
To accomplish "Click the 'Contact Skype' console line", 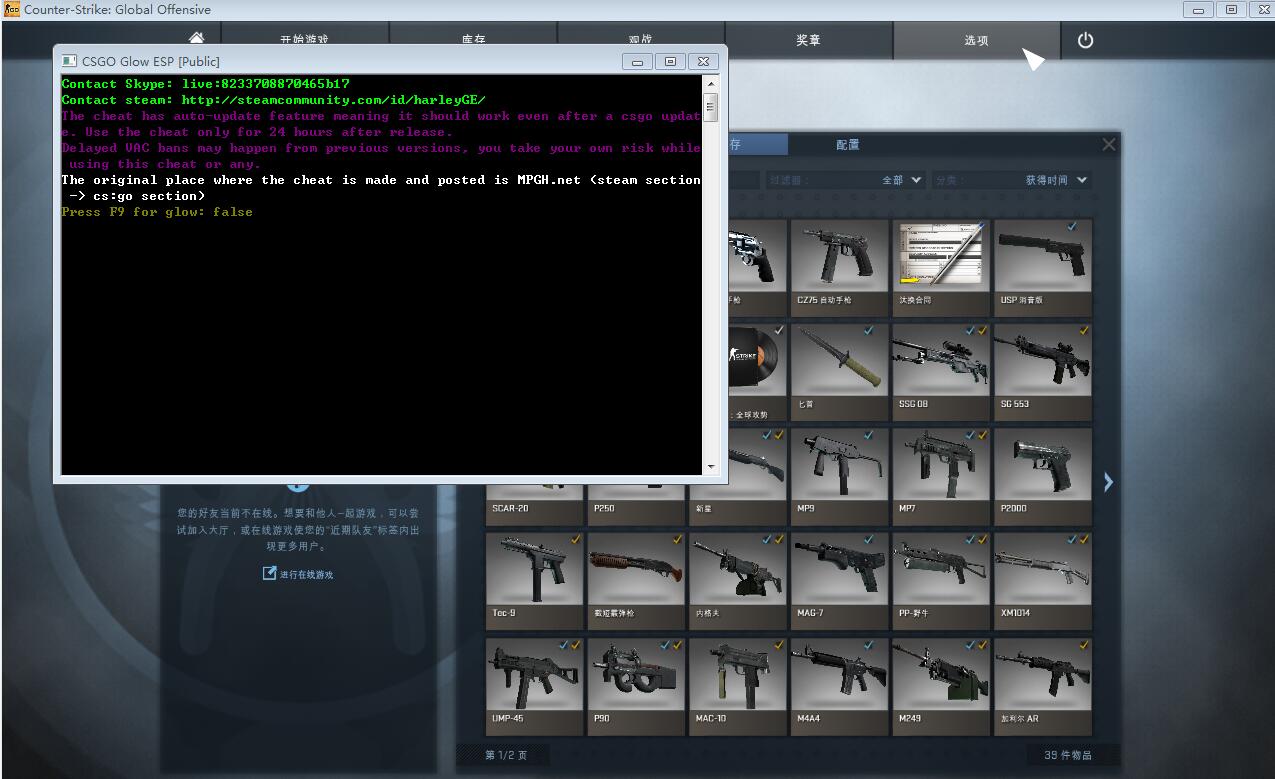I will (x=206, y=84).
